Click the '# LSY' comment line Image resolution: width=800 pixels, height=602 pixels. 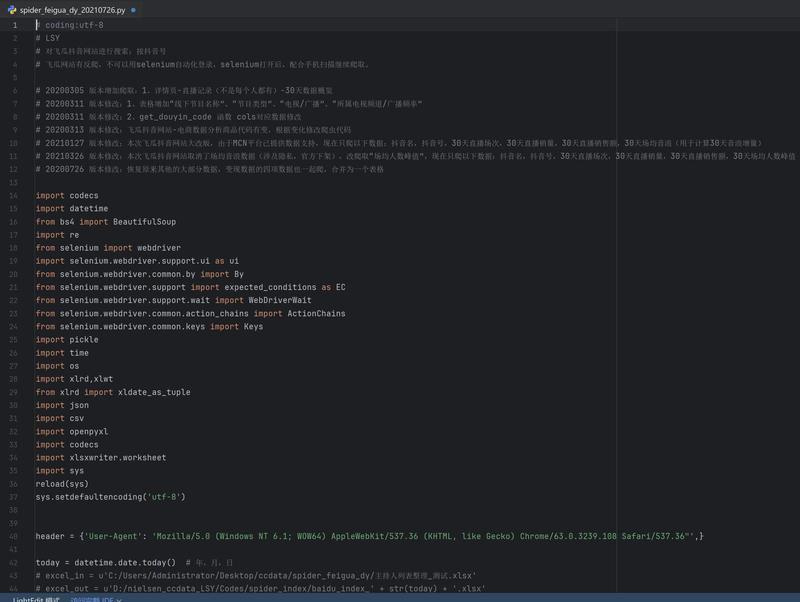coord(47,38)
